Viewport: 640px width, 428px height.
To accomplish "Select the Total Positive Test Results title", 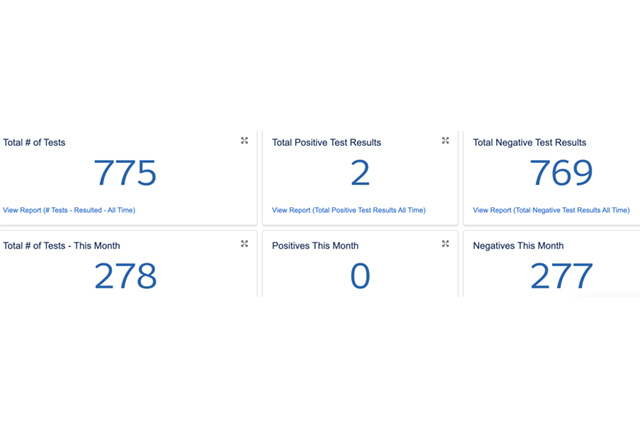I will pos(326,143).
